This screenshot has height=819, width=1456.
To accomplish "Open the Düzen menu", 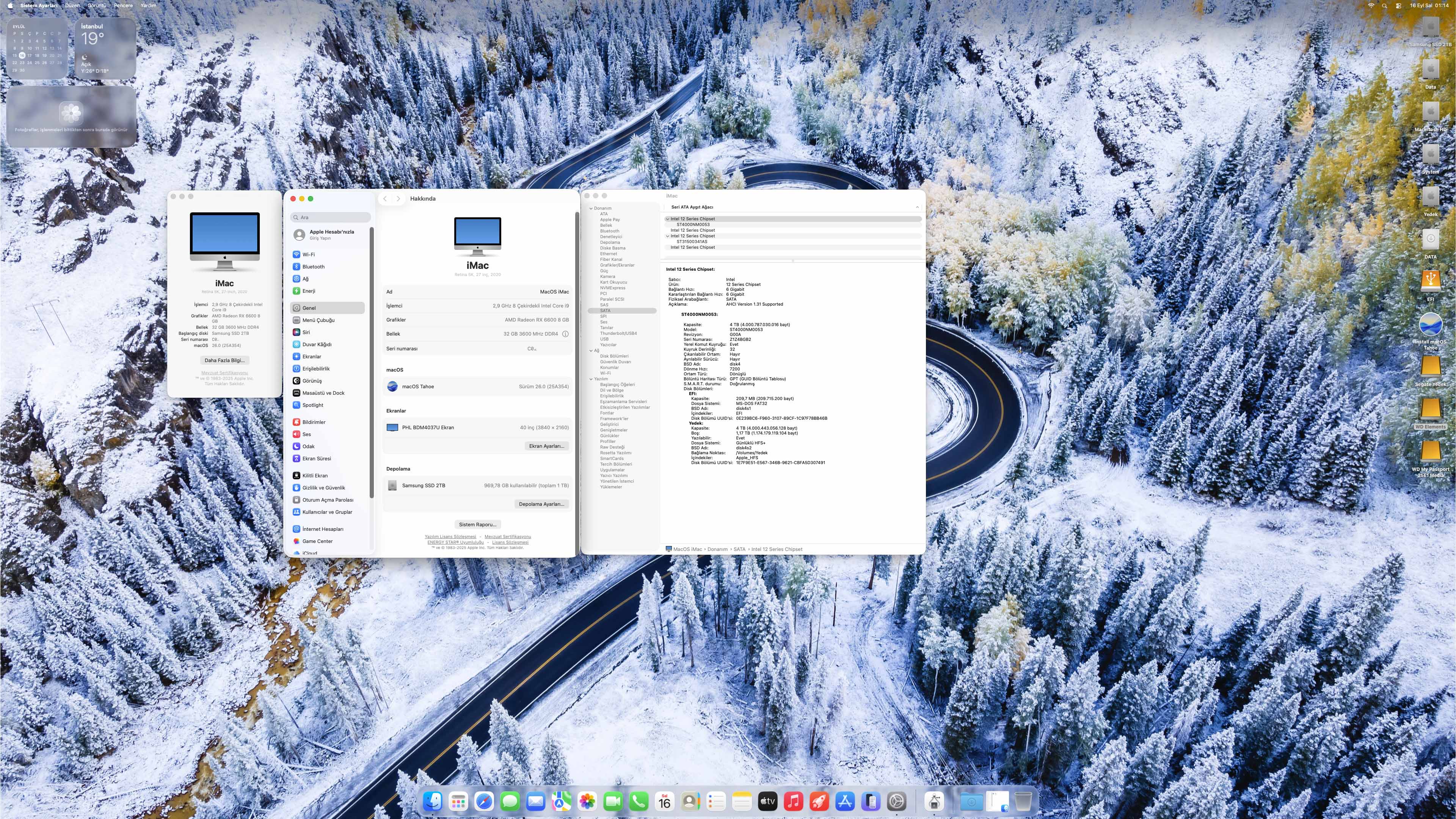I will [72, 6].
